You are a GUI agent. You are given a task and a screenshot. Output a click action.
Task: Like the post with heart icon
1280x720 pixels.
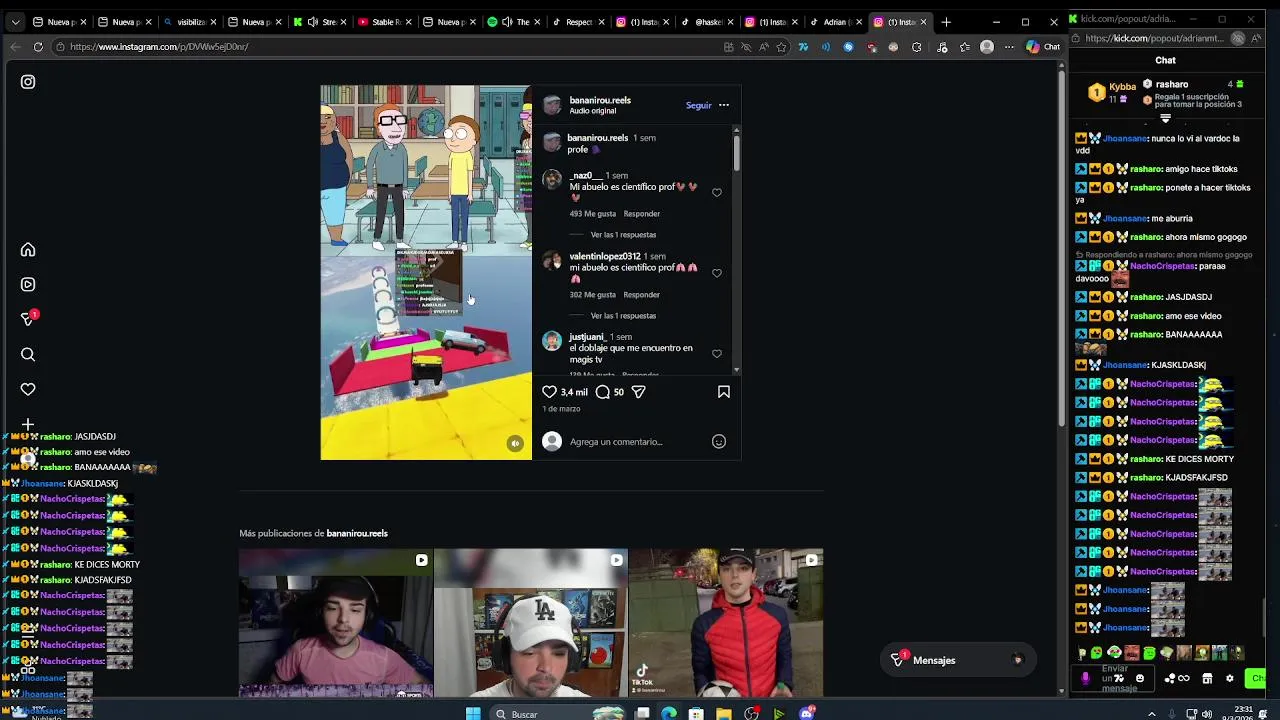[549, 392]
